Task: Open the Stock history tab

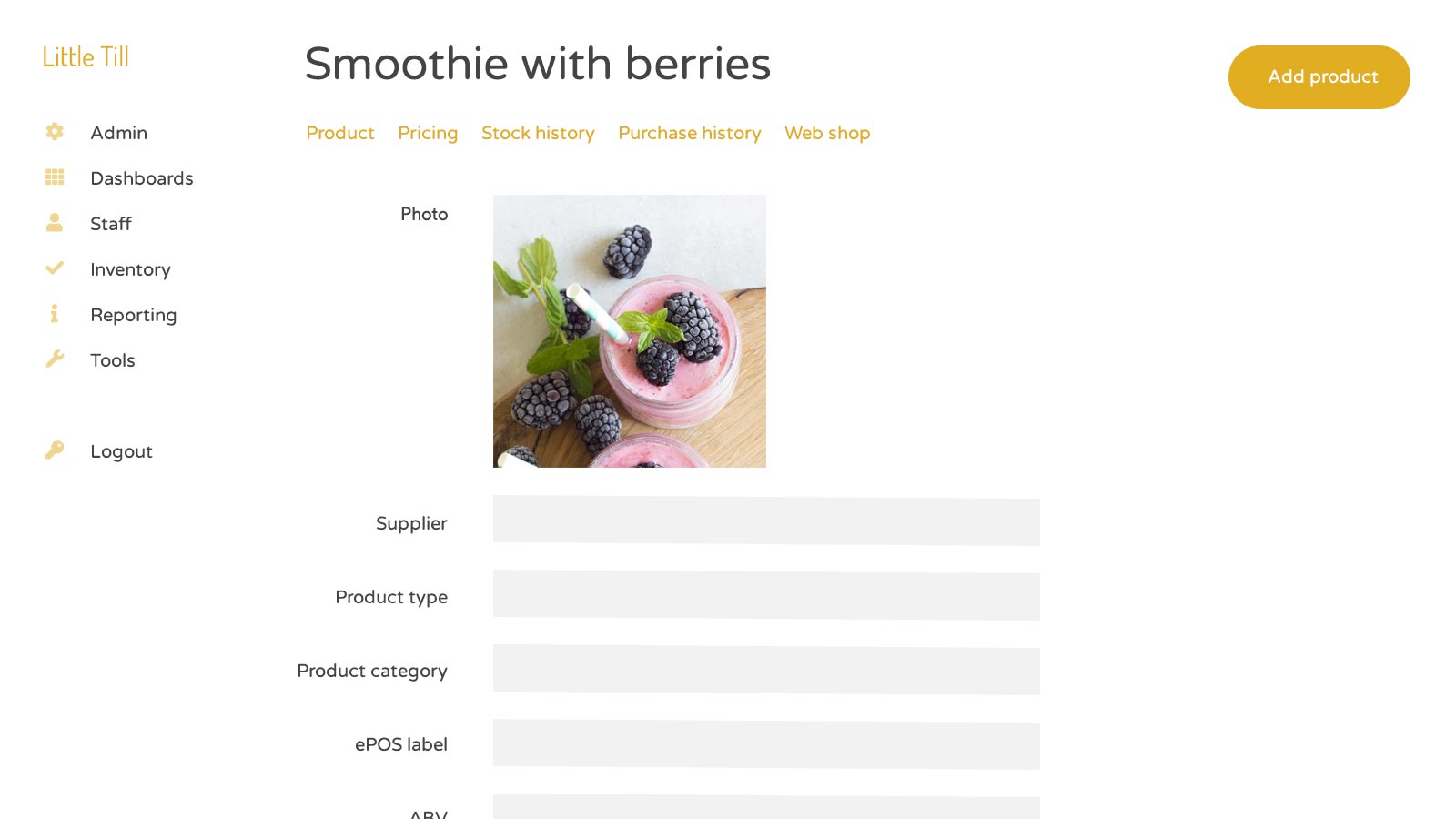Action: pyautogui.click(x=538, y=133)
